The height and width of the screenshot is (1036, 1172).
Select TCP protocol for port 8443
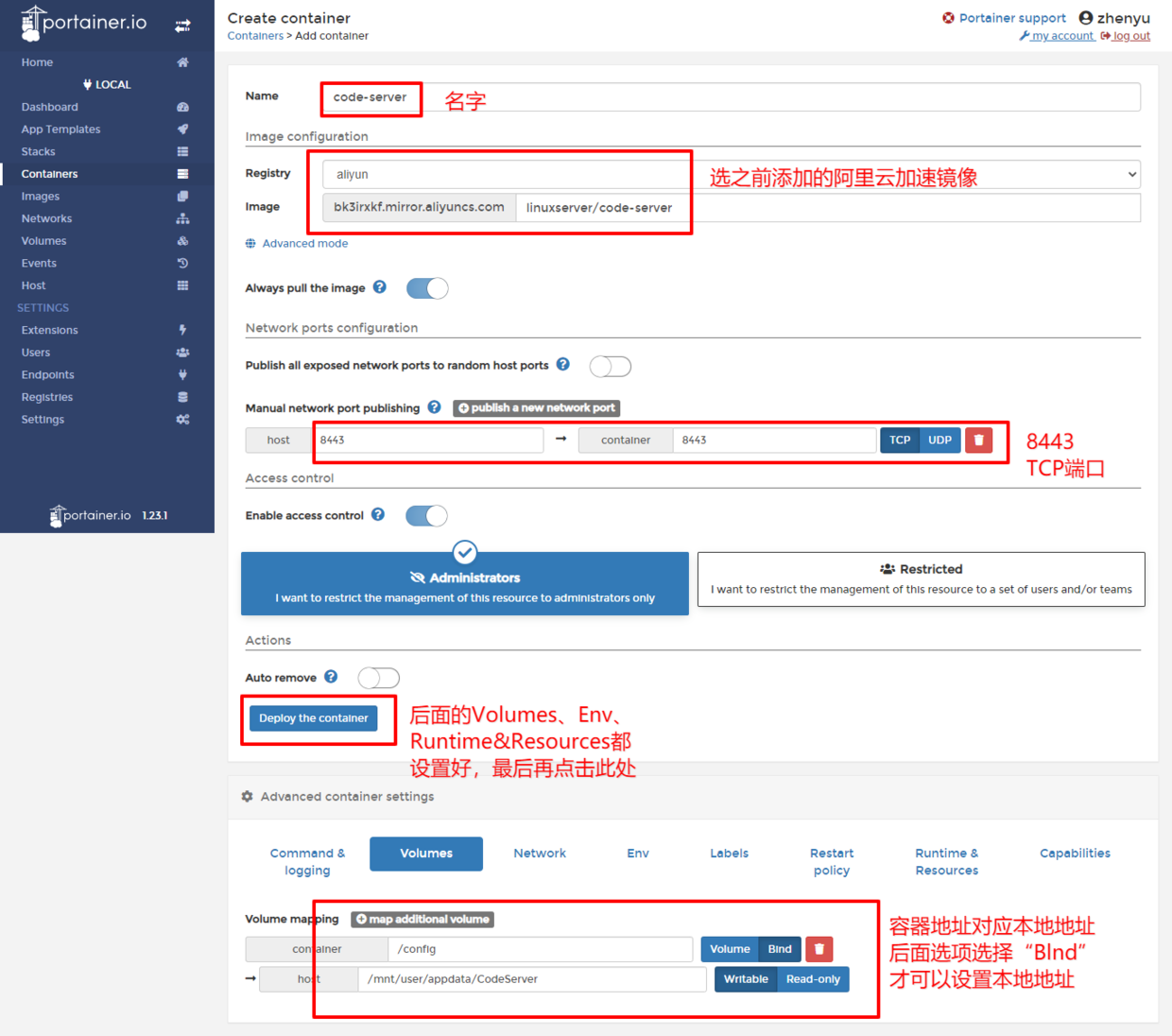(900, 440)
